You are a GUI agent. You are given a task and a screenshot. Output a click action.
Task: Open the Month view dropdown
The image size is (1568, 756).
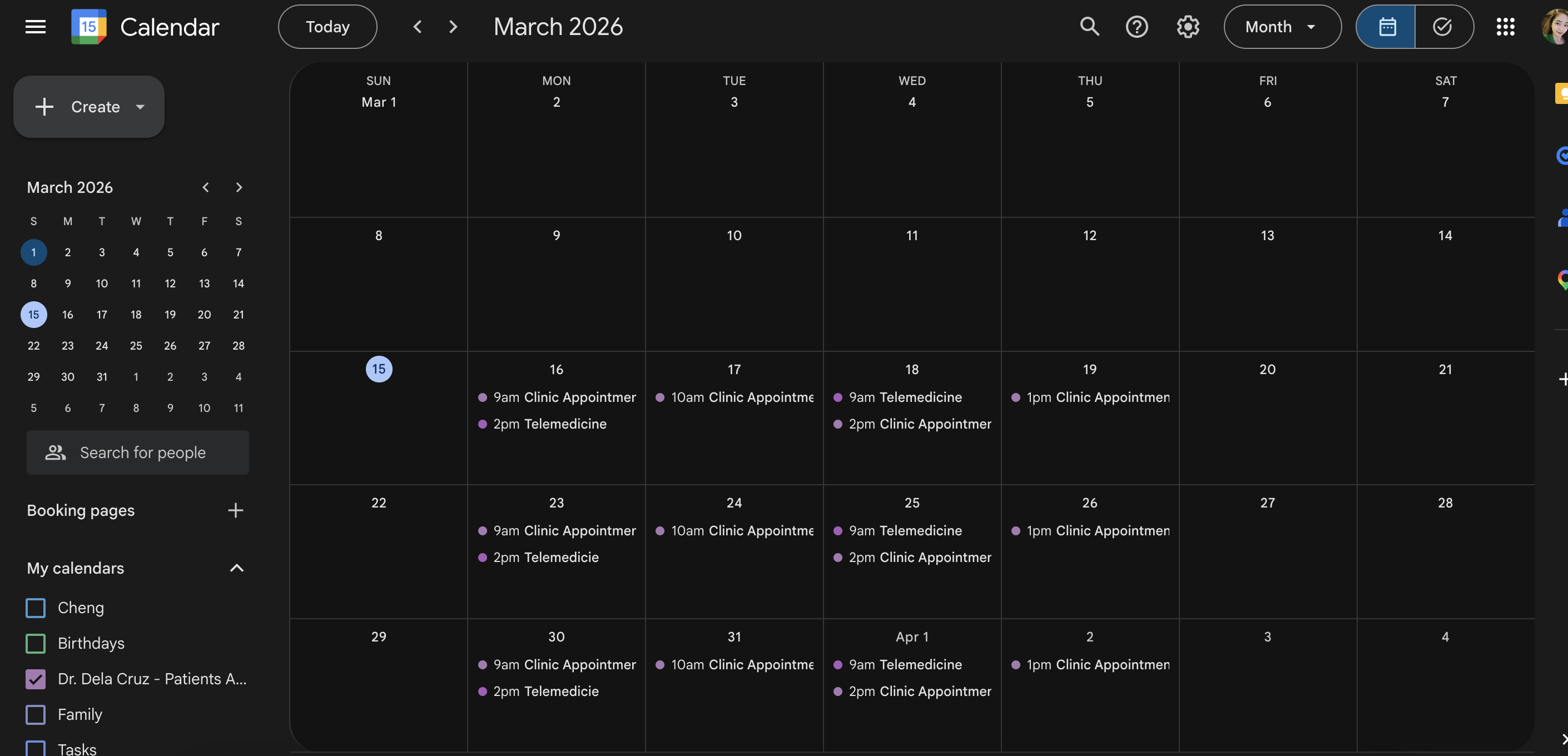click(1282, 27)
